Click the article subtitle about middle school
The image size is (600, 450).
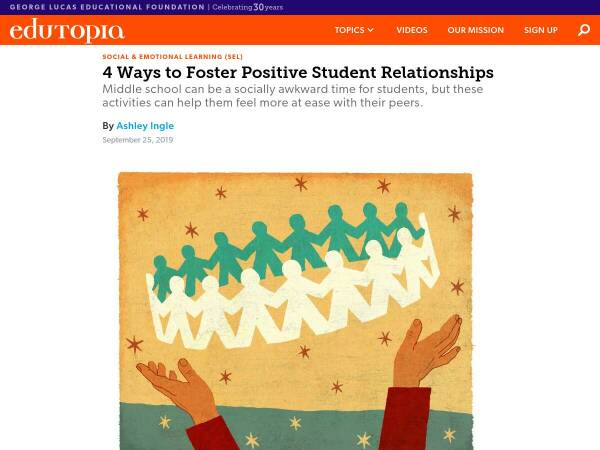pyautogui.click(x=292, y=96)
